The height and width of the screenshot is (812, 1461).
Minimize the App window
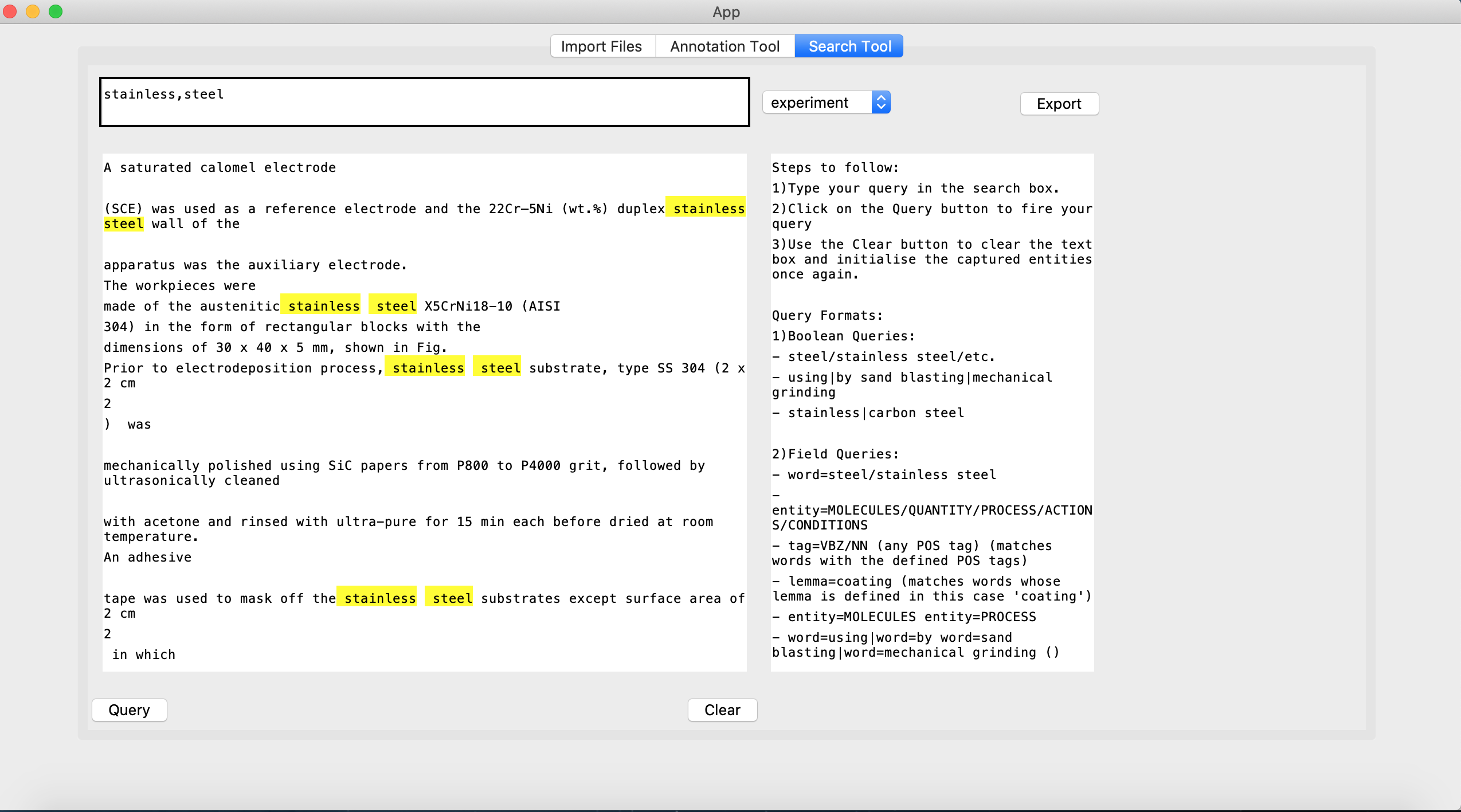tap(33, 11)
